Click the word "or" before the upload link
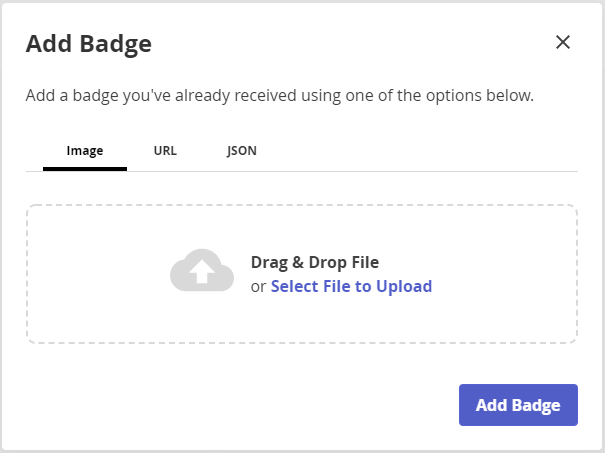The height and width of the screenshot is (453, 605). 258,286
